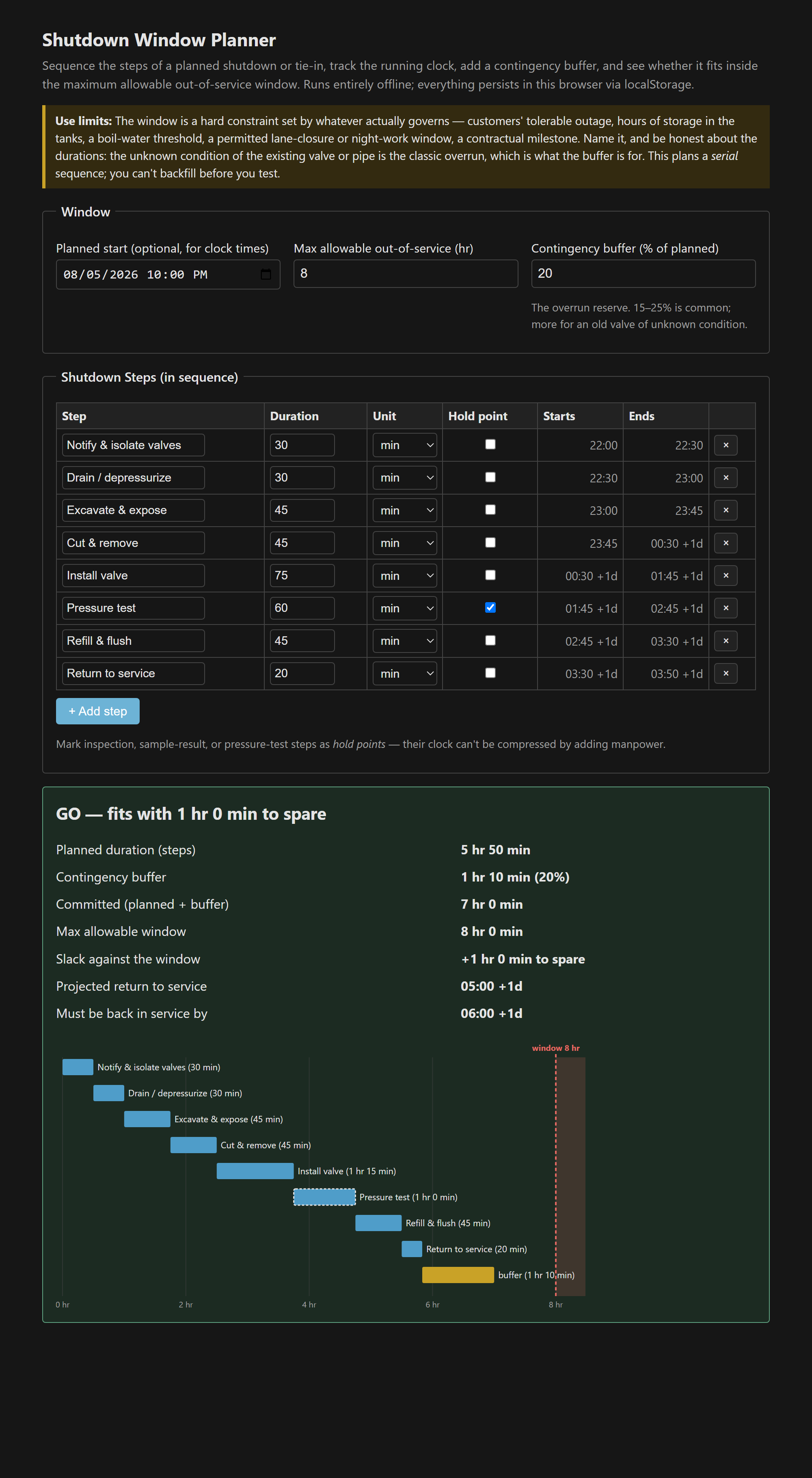Viewport: 812px width, 1478px height.
Task: Remove the Refill & flush step
Action: click(x=726, y=641)
